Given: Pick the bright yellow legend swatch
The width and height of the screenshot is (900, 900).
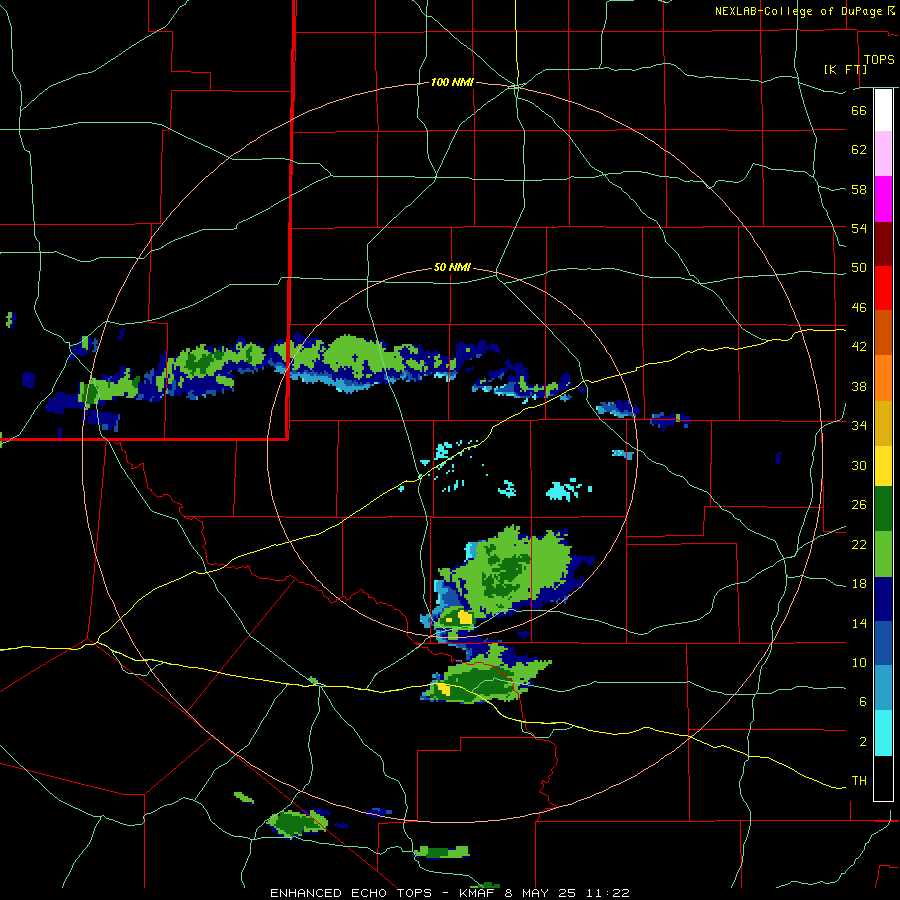Looking at the screenshot, I should pos(883,466).
